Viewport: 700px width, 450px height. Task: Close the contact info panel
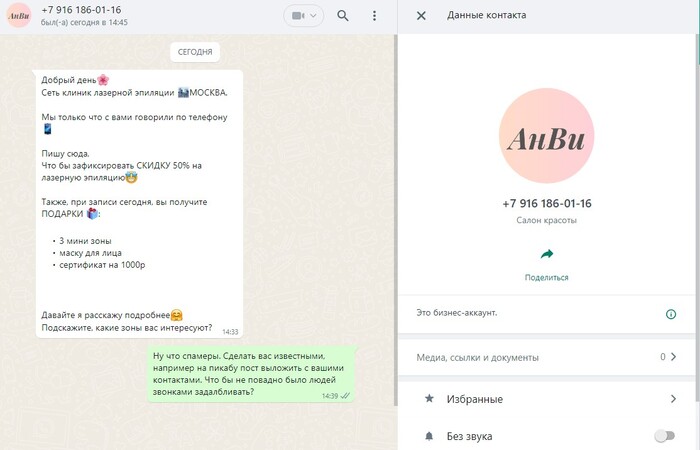421,16
